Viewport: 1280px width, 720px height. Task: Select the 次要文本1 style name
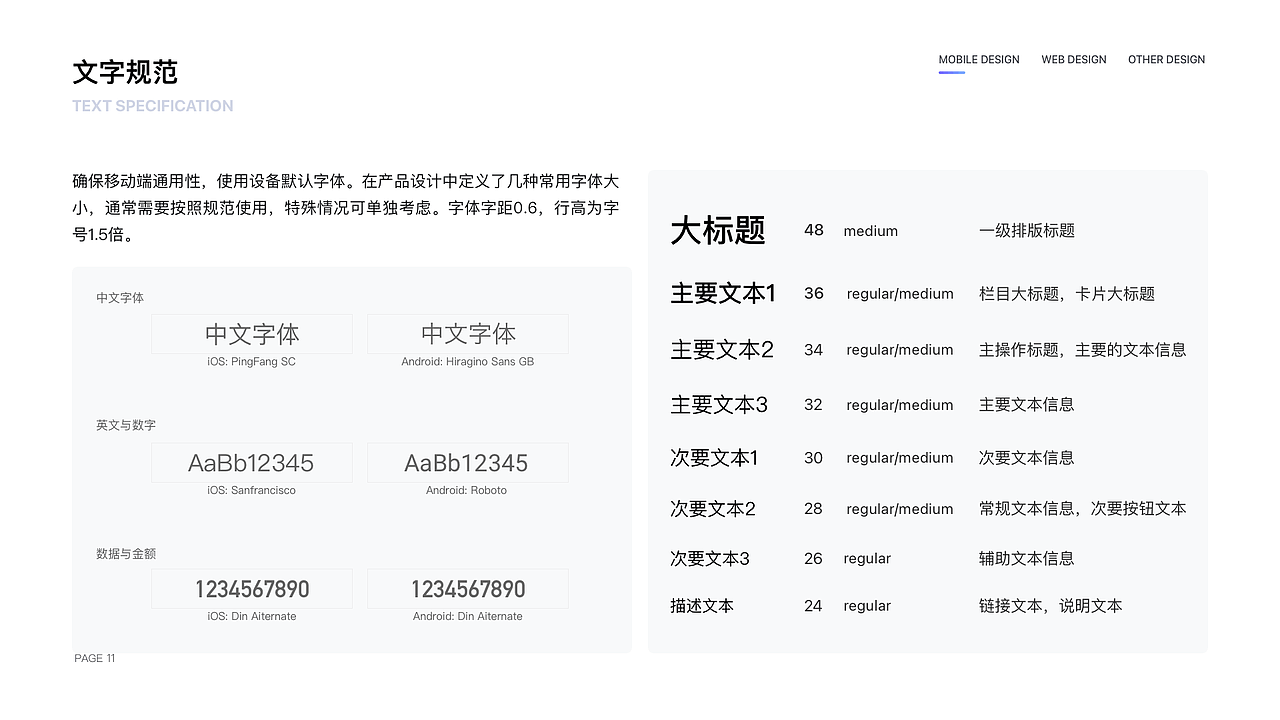(x=714, y=458)
